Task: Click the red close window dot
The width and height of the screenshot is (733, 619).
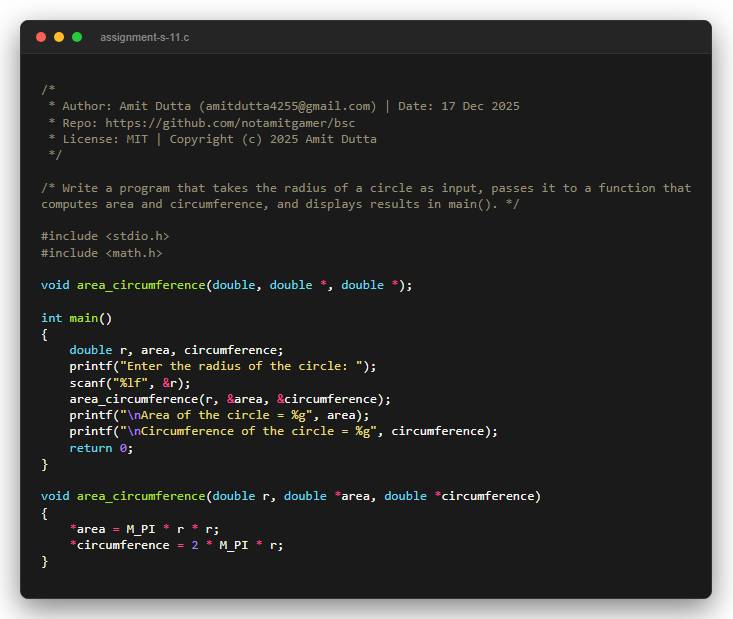Action: (x=41, y=37)
